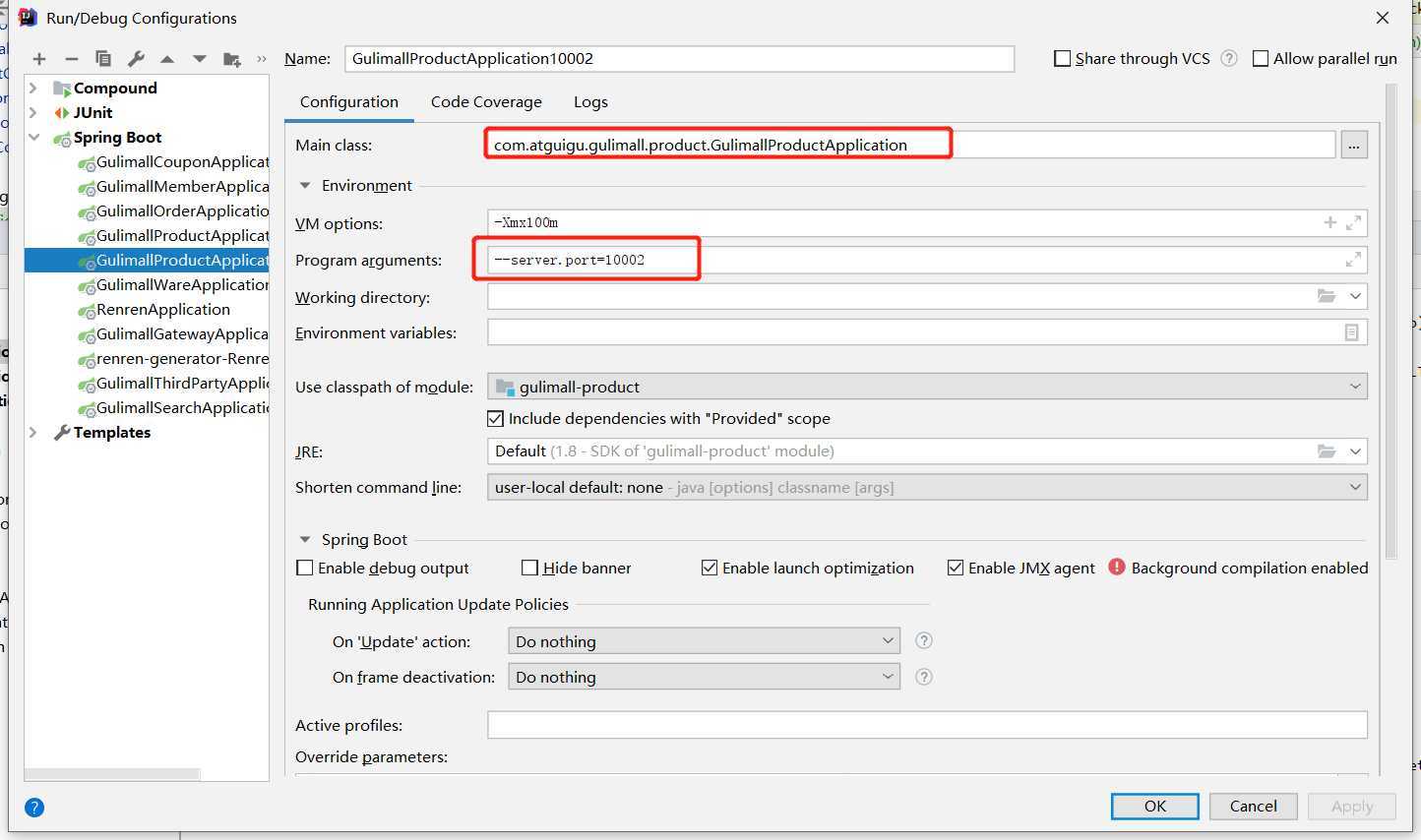Open the JRE dropdown arrow
This screenshot has height=840, width=1421.
click(x=1355, y=451)
